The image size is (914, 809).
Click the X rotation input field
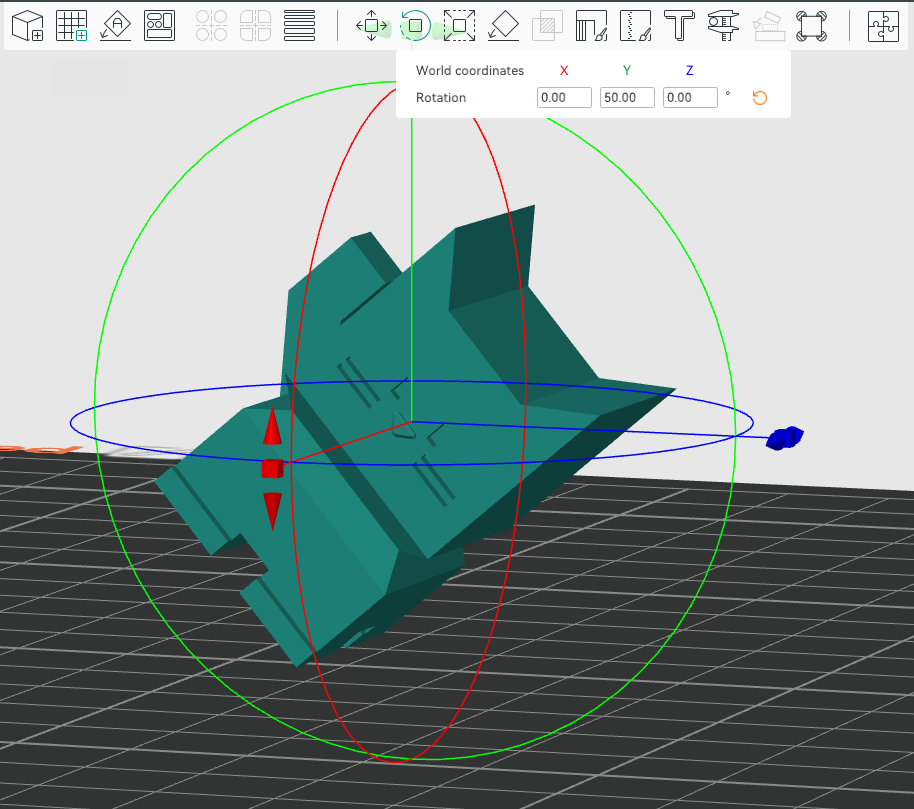click(x=564, y=98)
